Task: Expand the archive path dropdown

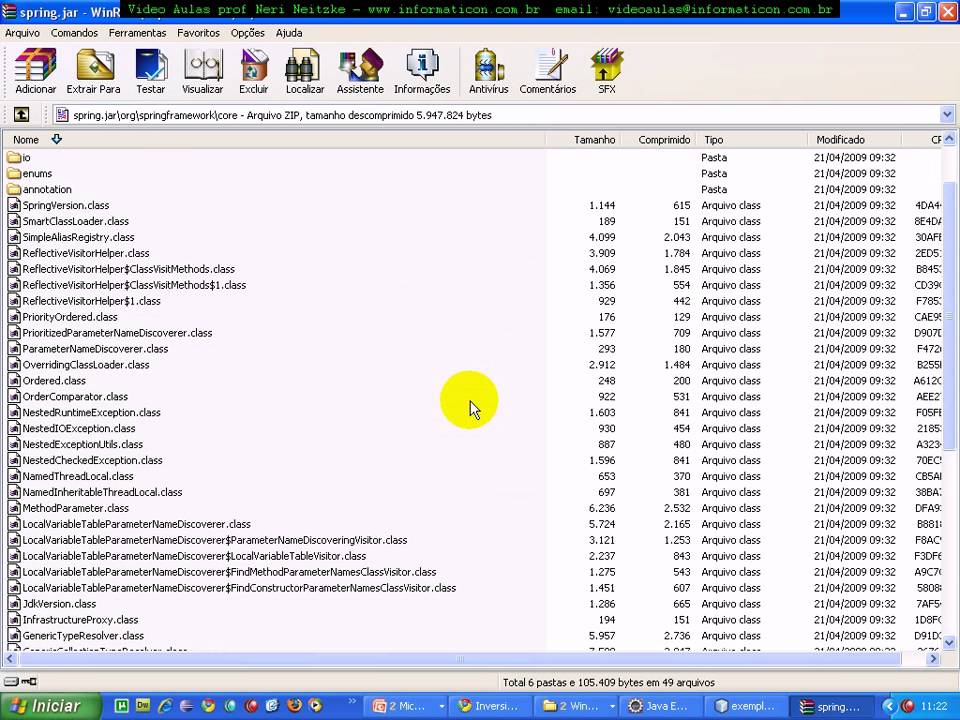Action: click(x=947, y=114)
